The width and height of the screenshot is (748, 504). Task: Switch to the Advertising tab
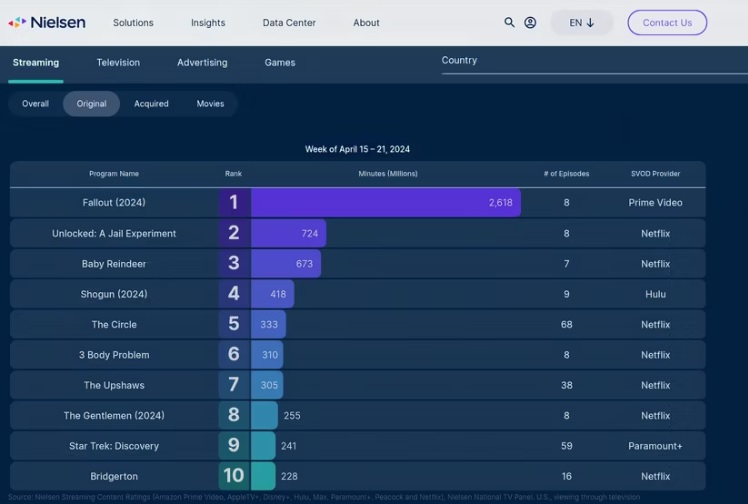click(202, 62)
